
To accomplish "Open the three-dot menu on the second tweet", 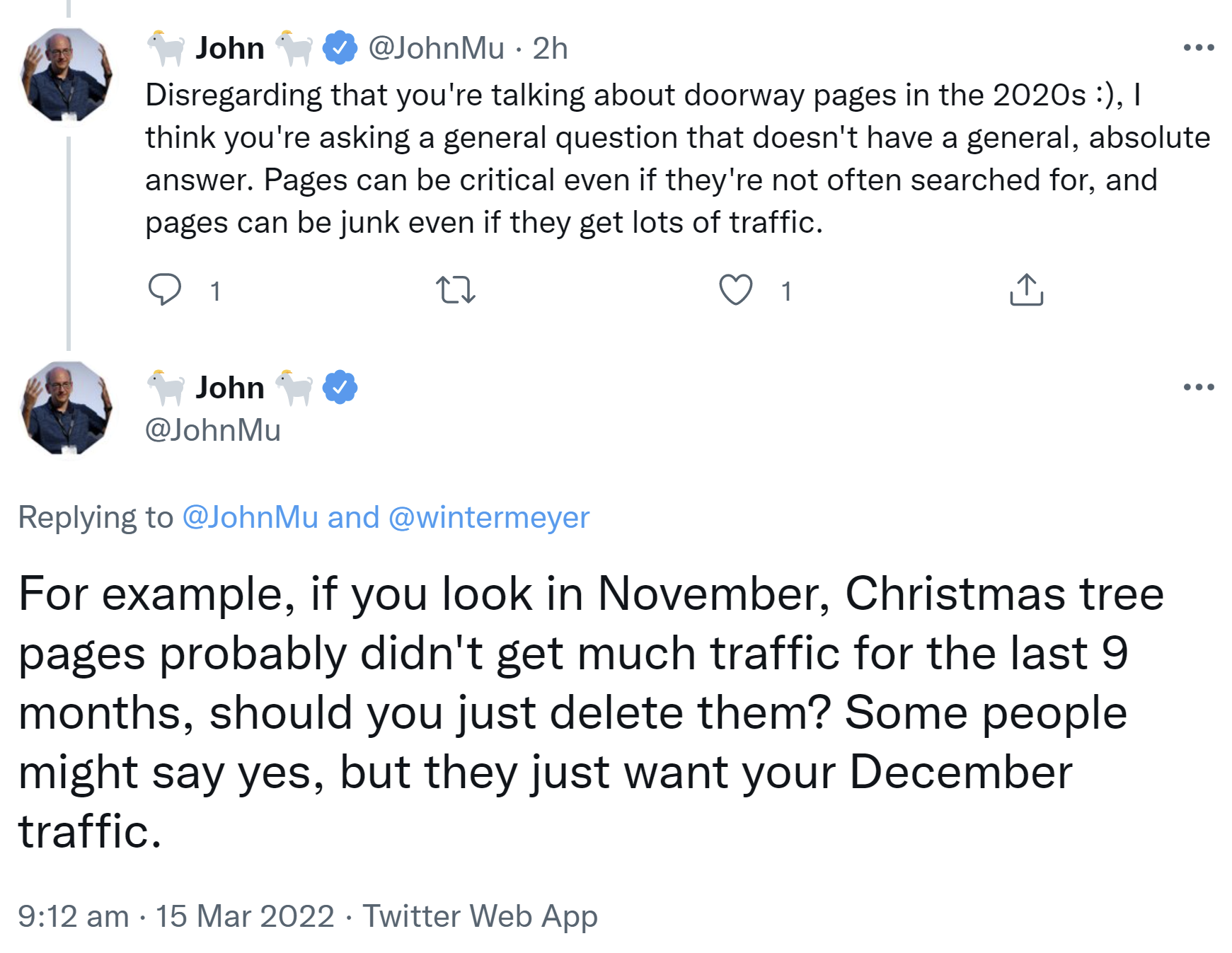I will [x=1199, y=387].
